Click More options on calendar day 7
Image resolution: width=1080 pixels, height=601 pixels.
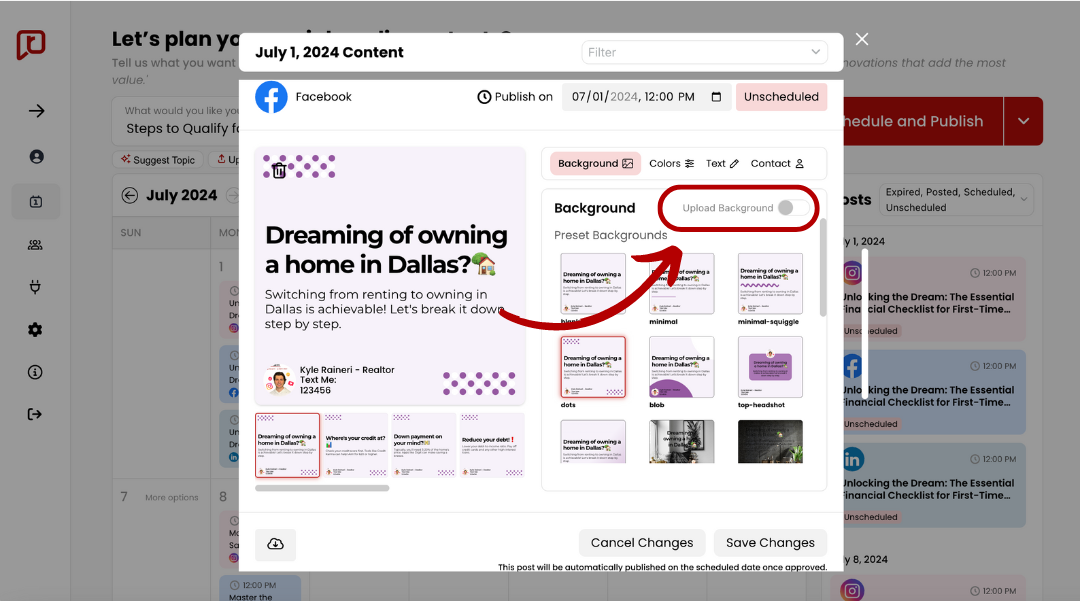point(172,497)
